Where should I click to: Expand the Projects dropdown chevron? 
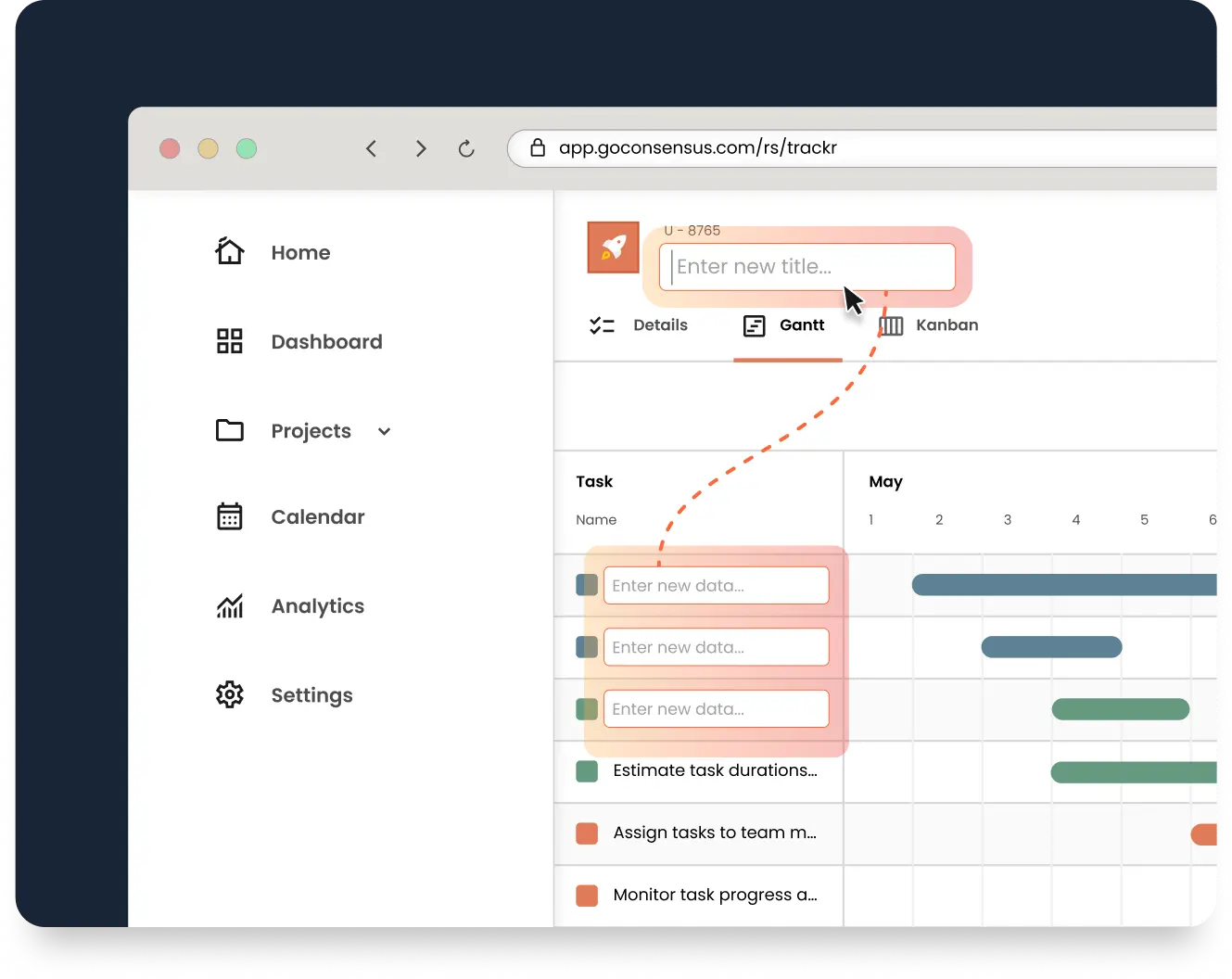(x=385, y=431)
